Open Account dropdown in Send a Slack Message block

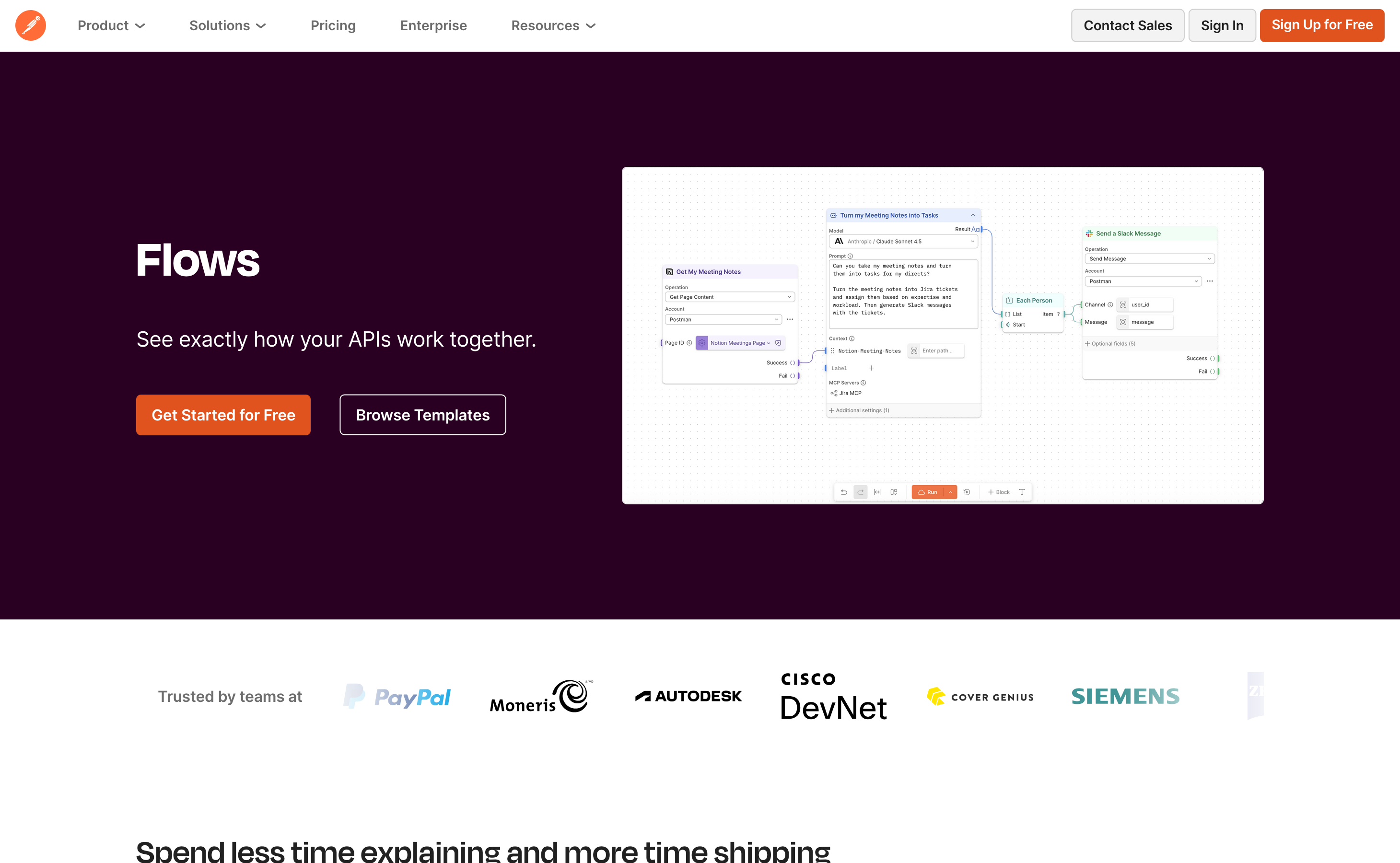pyautogui.click(x=1143, y=281)
